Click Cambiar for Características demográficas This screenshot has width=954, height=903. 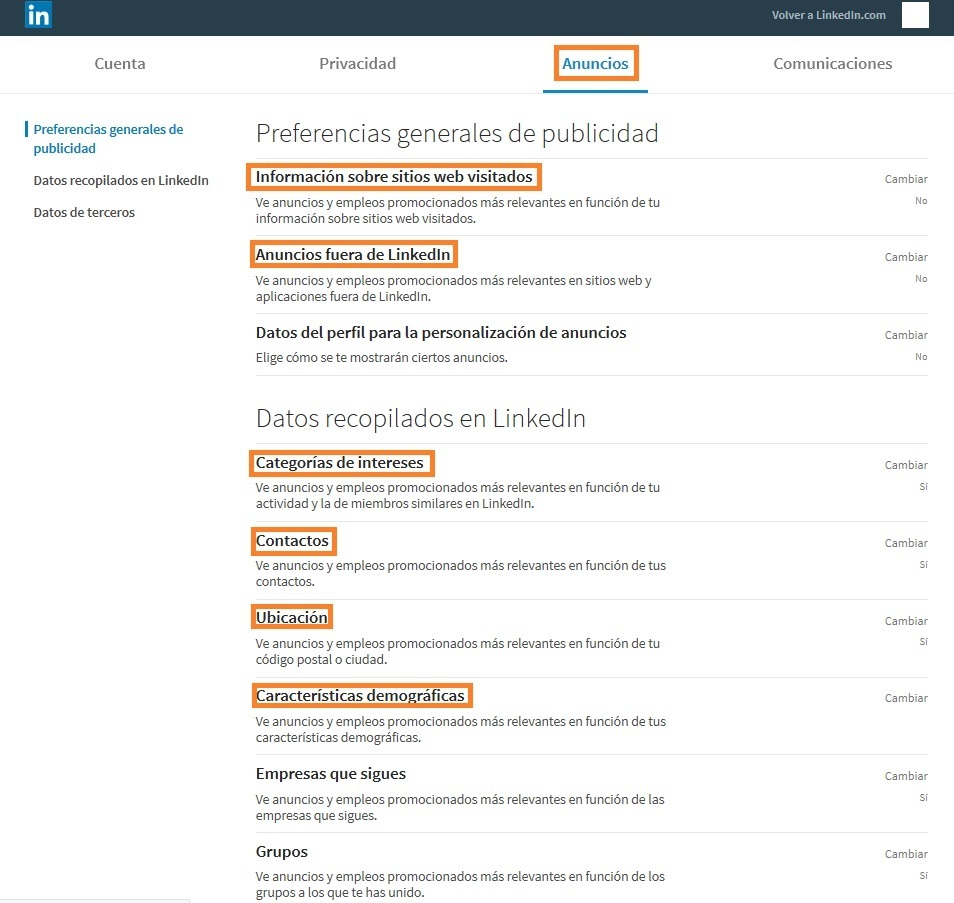906,698
